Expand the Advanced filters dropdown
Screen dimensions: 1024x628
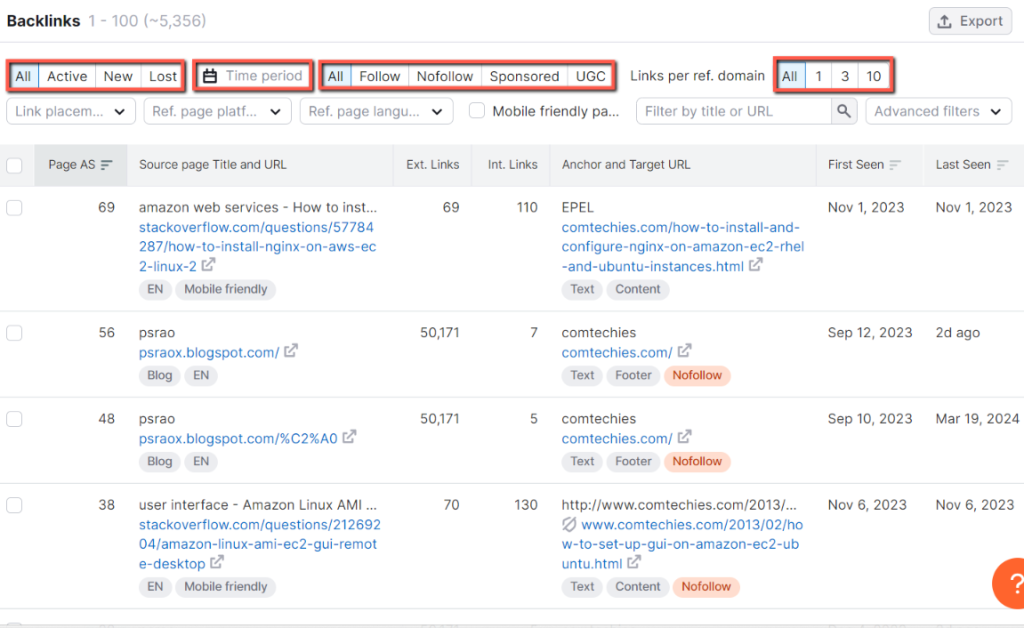point(938,111)
